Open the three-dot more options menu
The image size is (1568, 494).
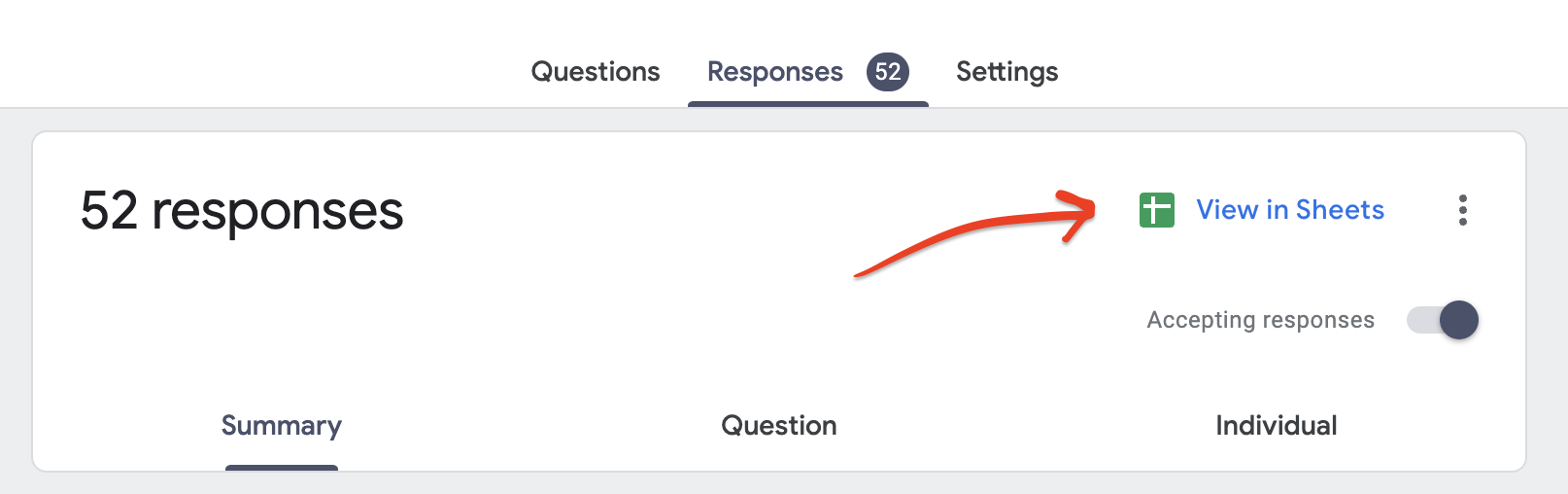1462,210
